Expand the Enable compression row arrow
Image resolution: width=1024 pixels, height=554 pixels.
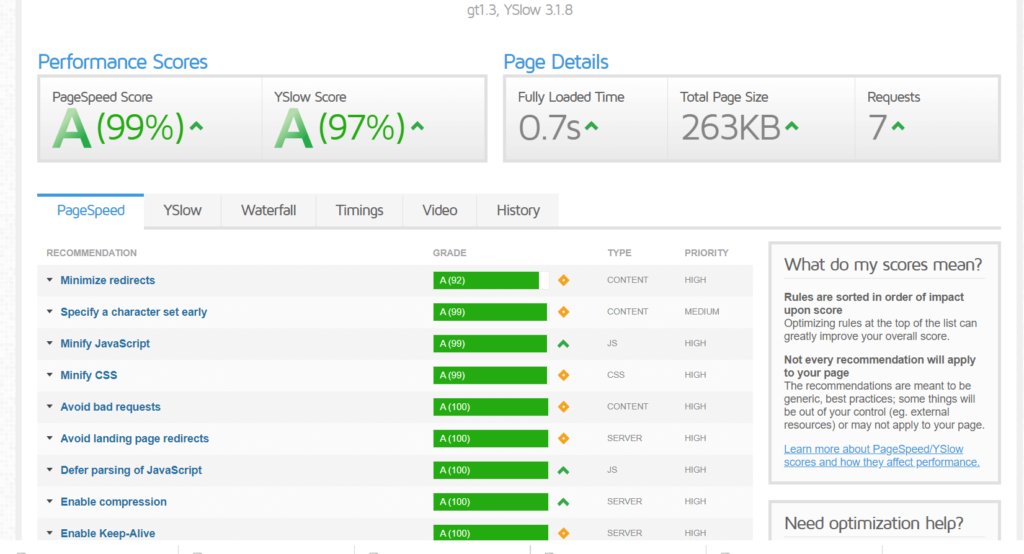(x=50, y=502)
